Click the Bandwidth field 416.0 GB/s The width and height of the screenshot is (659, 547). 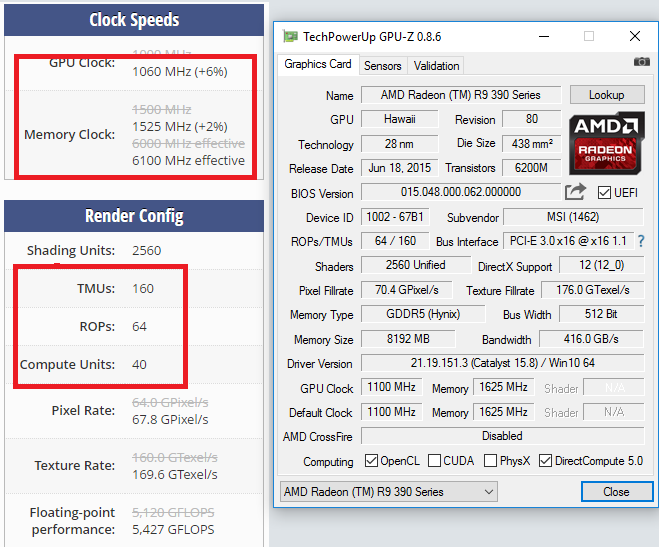click(x=591, y=339)
